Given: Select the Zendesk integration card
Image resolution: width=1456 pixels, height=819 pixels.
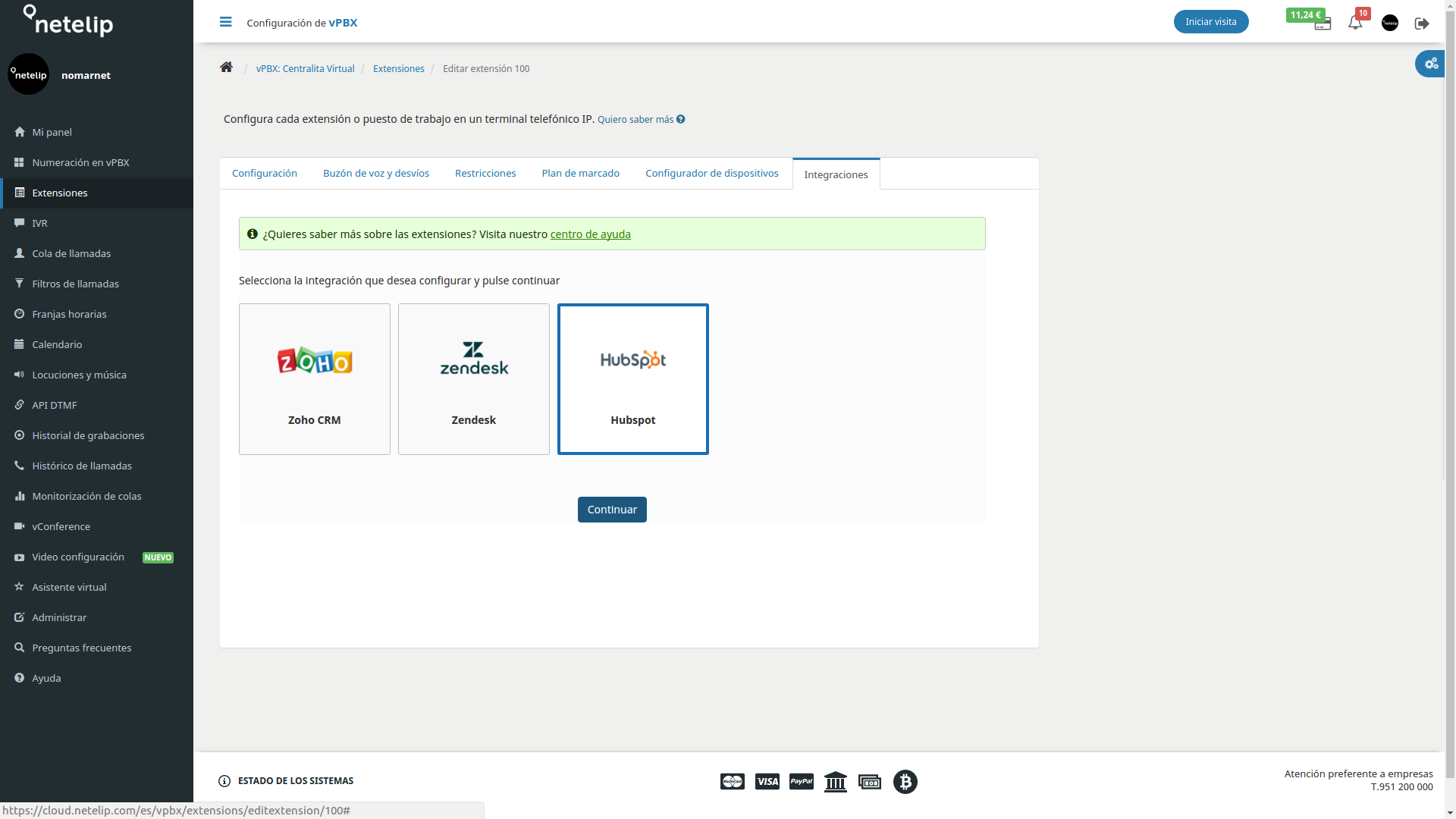Looking at the screenshot, I should pos(474,379).
